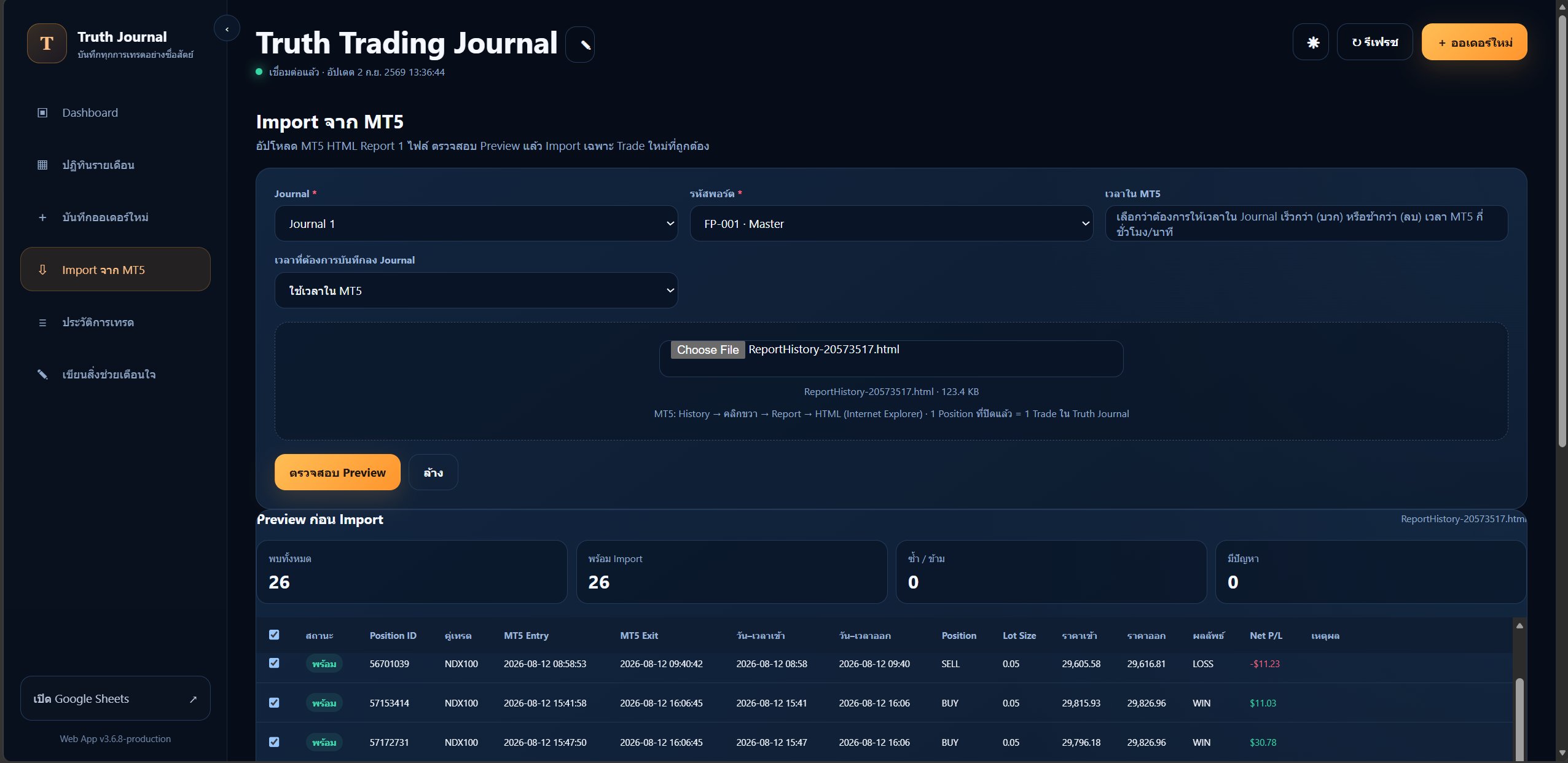Screen dimensions: 1568x763
Task: Open เขียนสิ่งช่วยเตือนใจ in the sidebar
Action: coord(116,375)
